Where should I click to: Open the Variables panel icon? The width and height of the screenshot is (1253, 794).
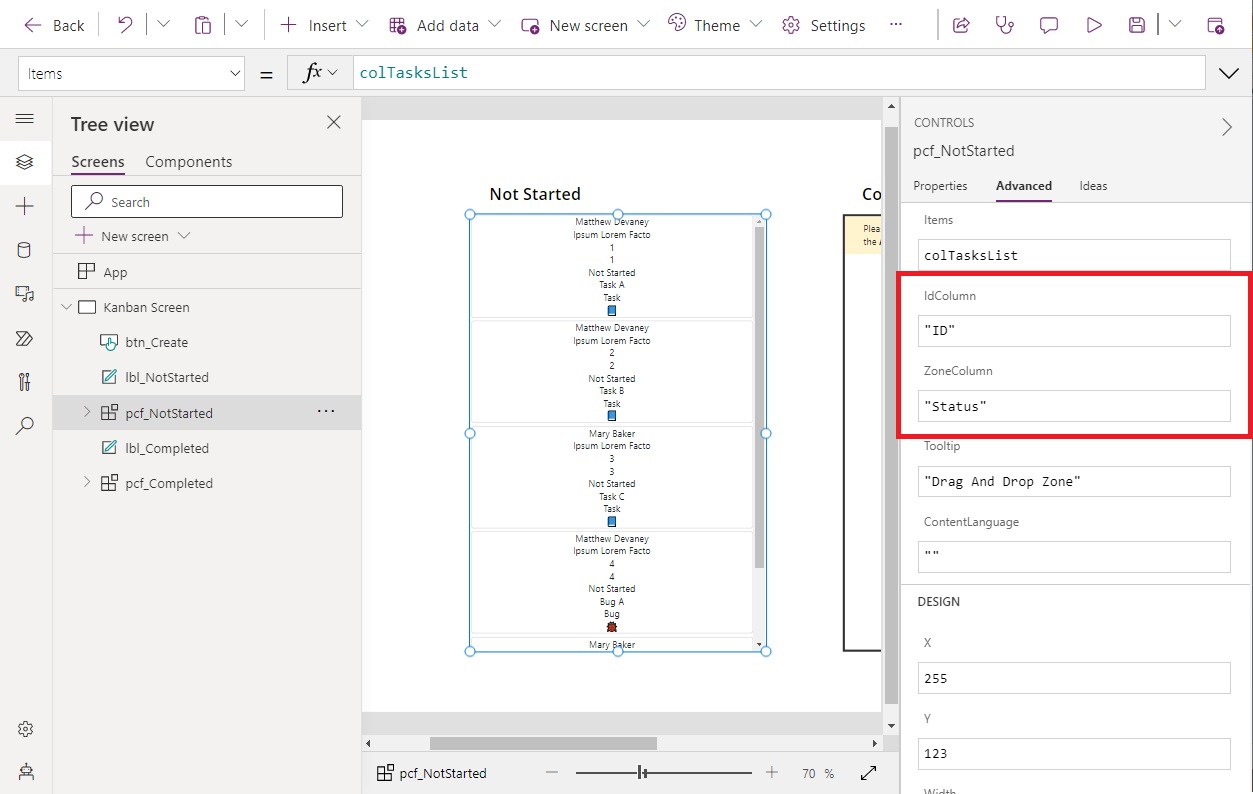(25, 381)
